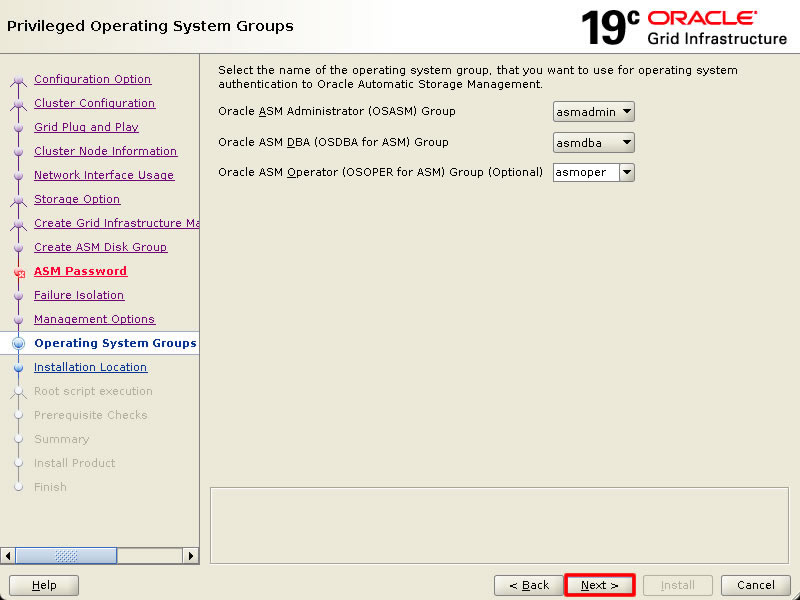Go to the Create ASM Disk Group step
Viewport: 800px width, 600px height.
click(x=101, y=247)
